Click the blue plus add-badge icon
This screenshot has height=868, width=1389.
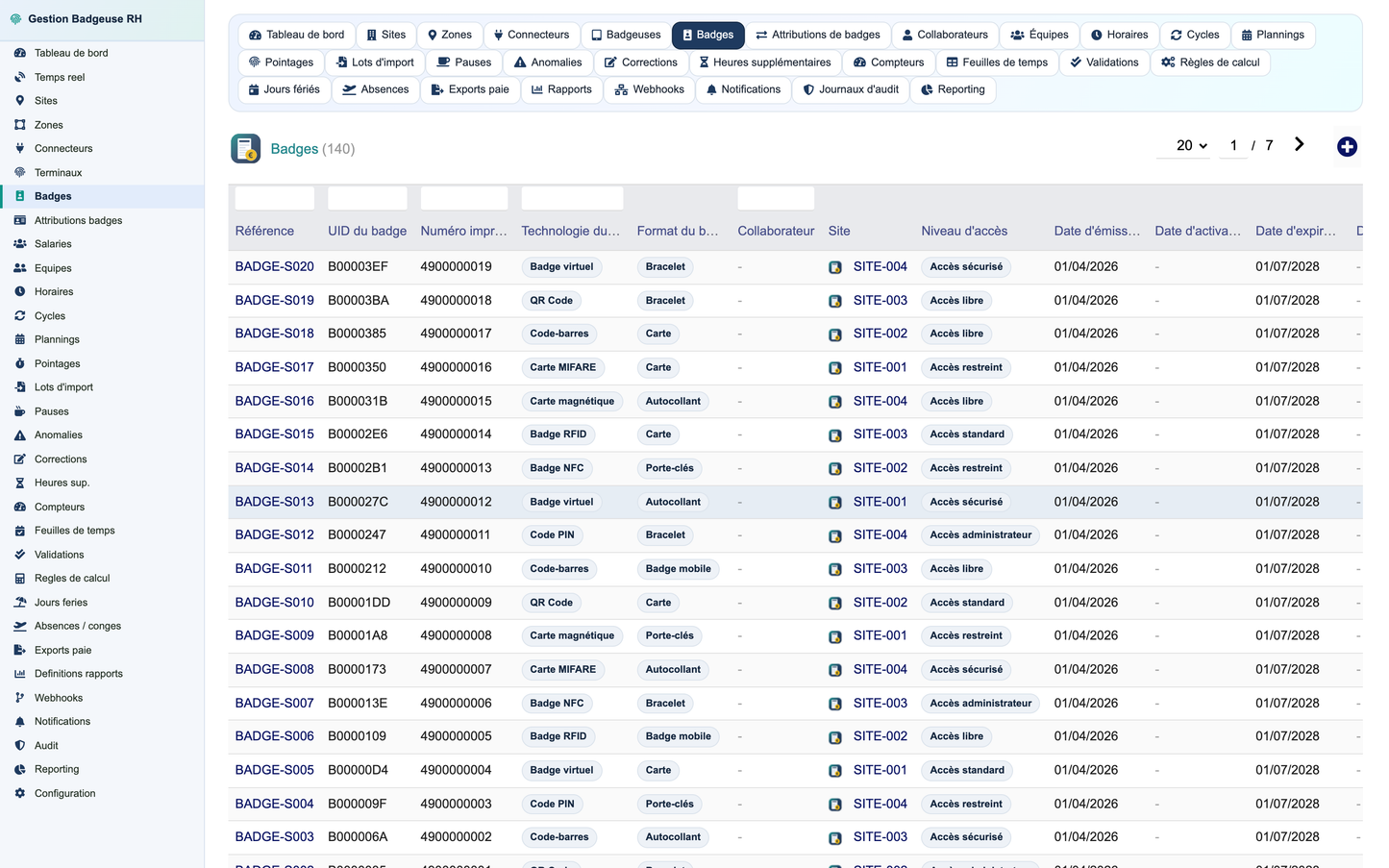(x=1347, y=146)
